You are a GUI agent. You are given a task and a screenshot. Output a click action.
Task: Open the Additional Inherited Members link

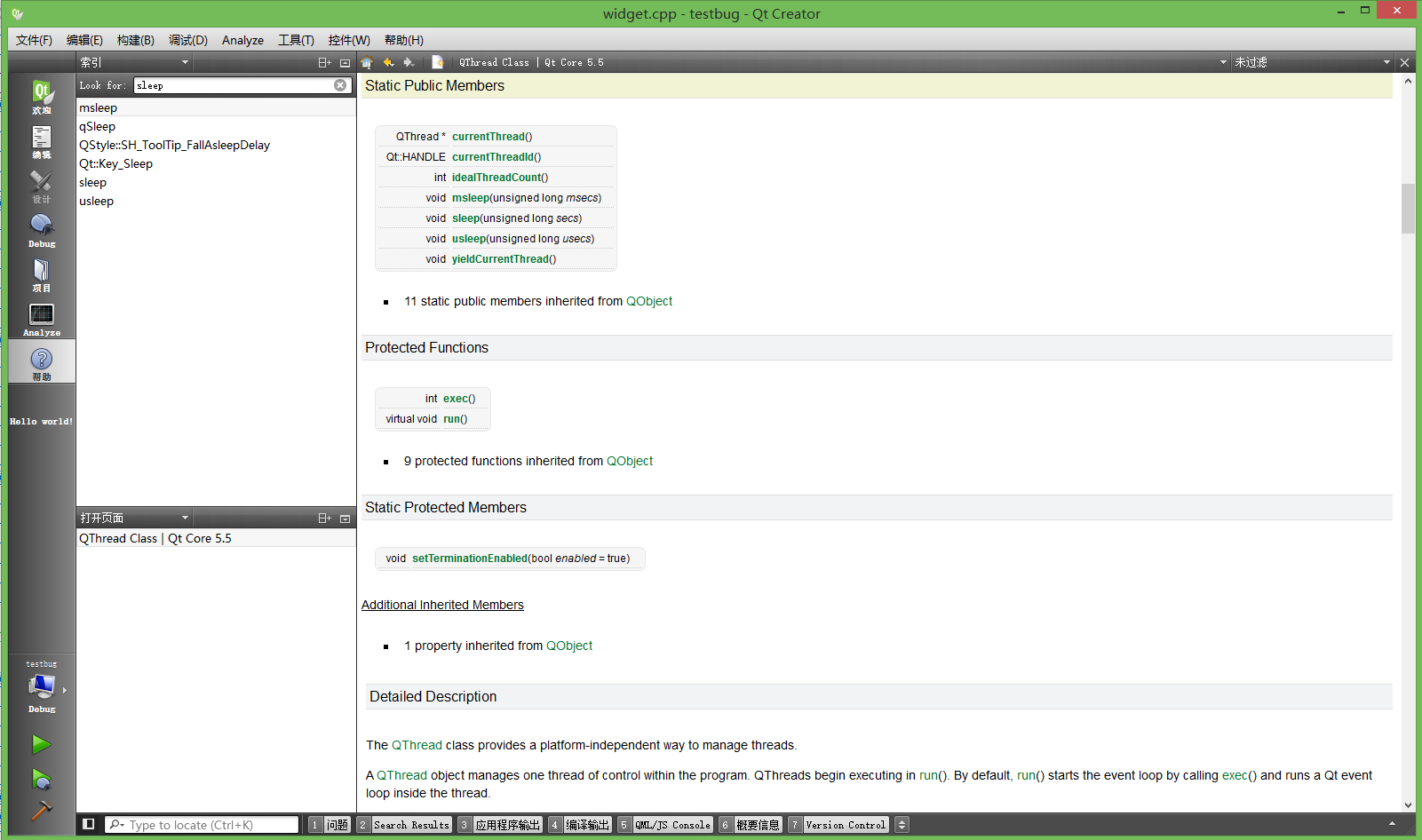click(x=442, y=605)
